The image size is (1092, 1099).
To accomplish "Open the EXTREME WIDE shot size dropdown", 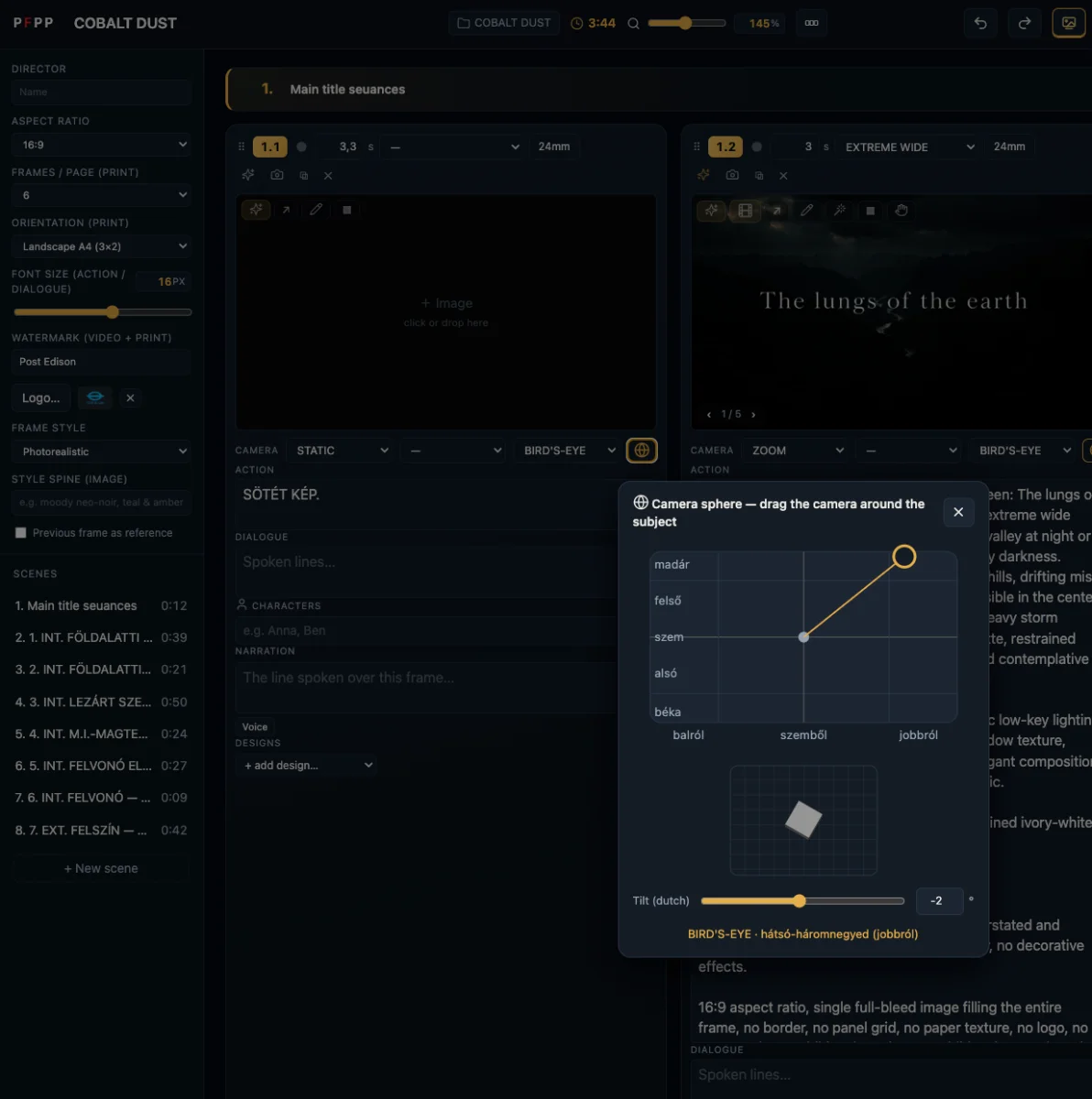I will click(908, 147).
